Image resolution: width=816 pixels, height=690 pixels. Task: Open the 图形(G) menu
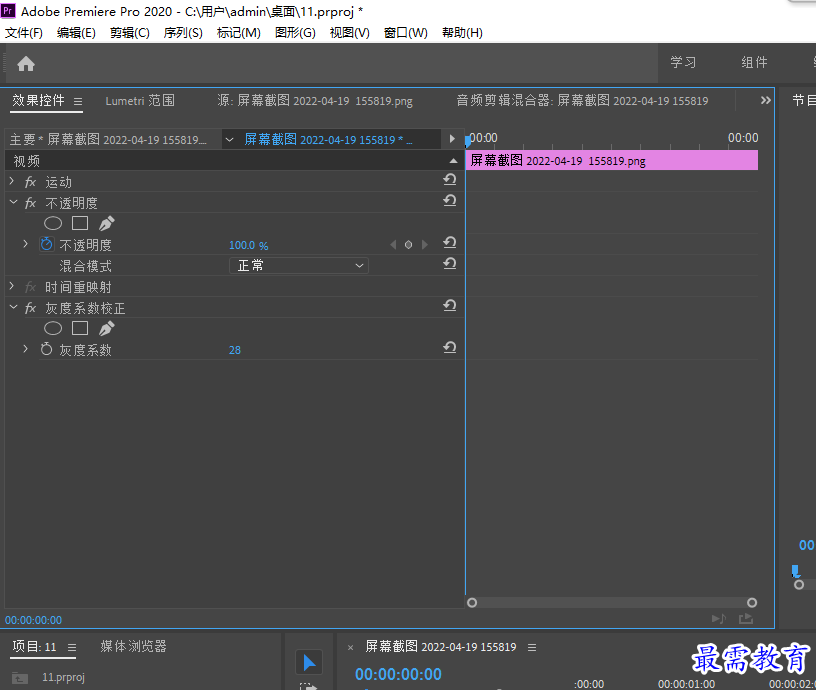(x=295, y=33)
